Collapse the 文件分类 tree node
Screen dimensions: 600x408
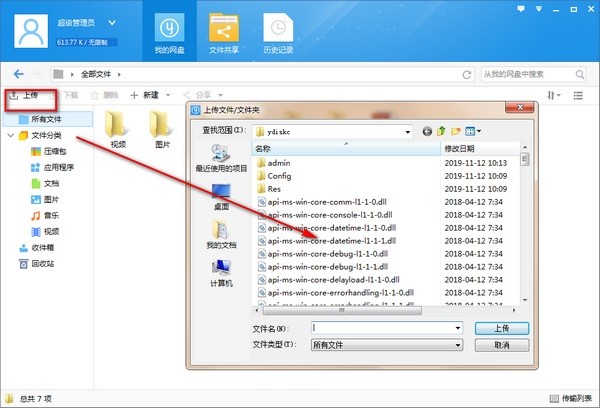click(10, 135)
